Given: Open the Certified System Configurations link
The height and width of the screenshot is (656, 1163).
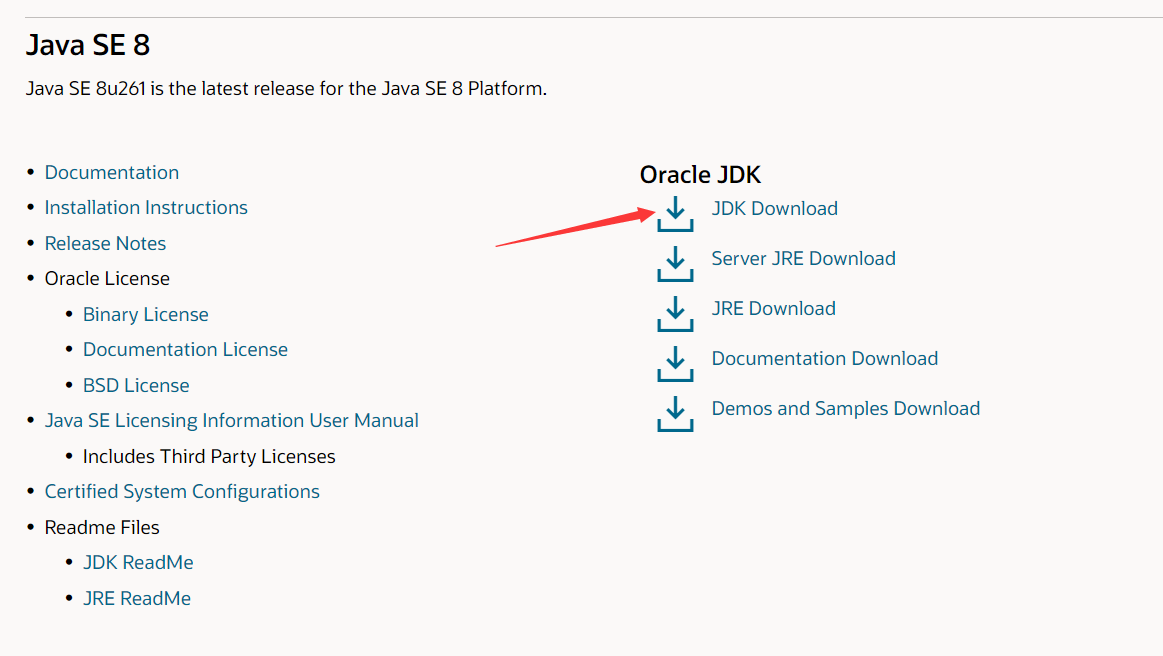Looking at the screenshot, I should [x=182, y=492].
